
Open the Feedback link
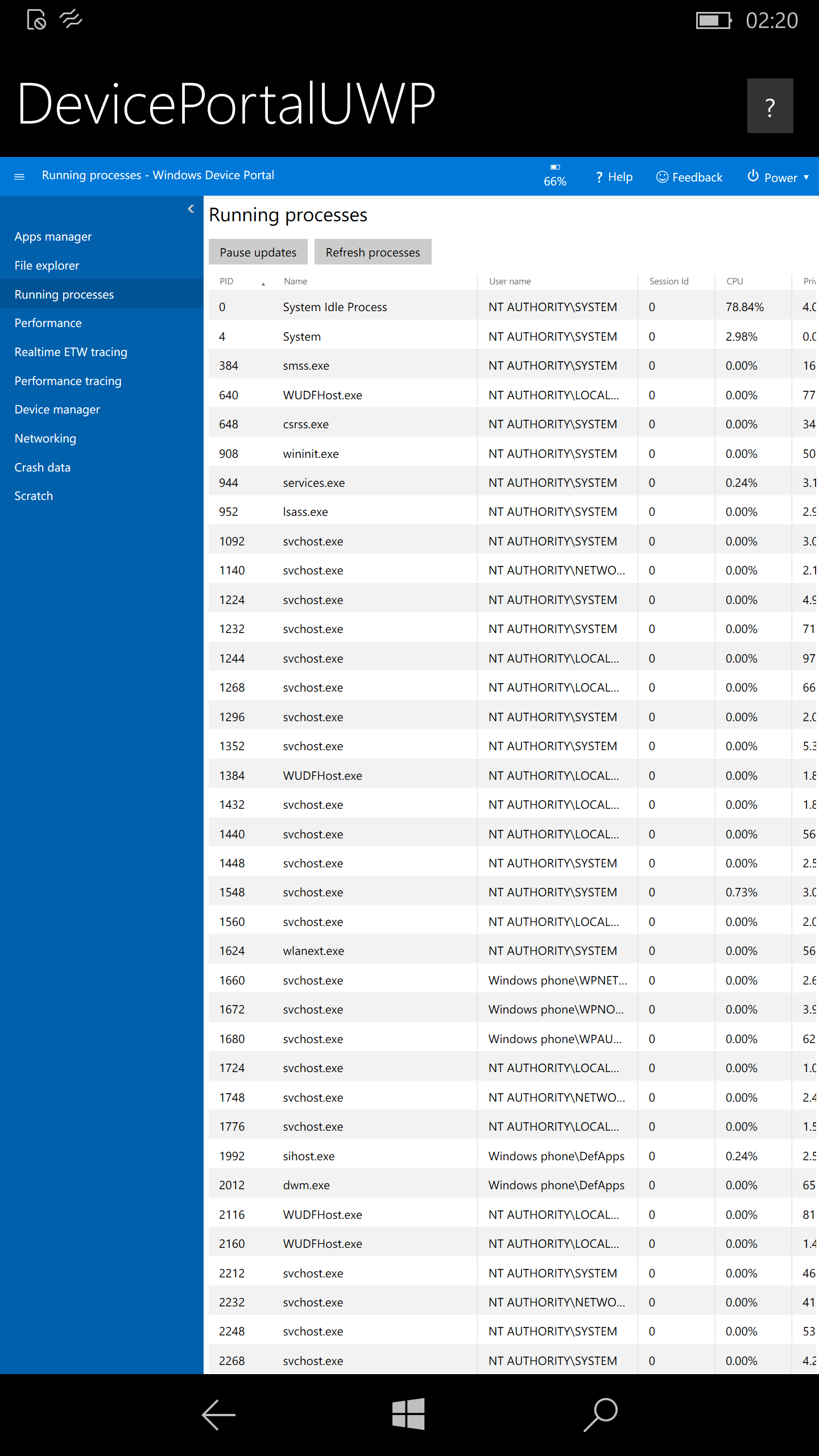tap(689, 177)
